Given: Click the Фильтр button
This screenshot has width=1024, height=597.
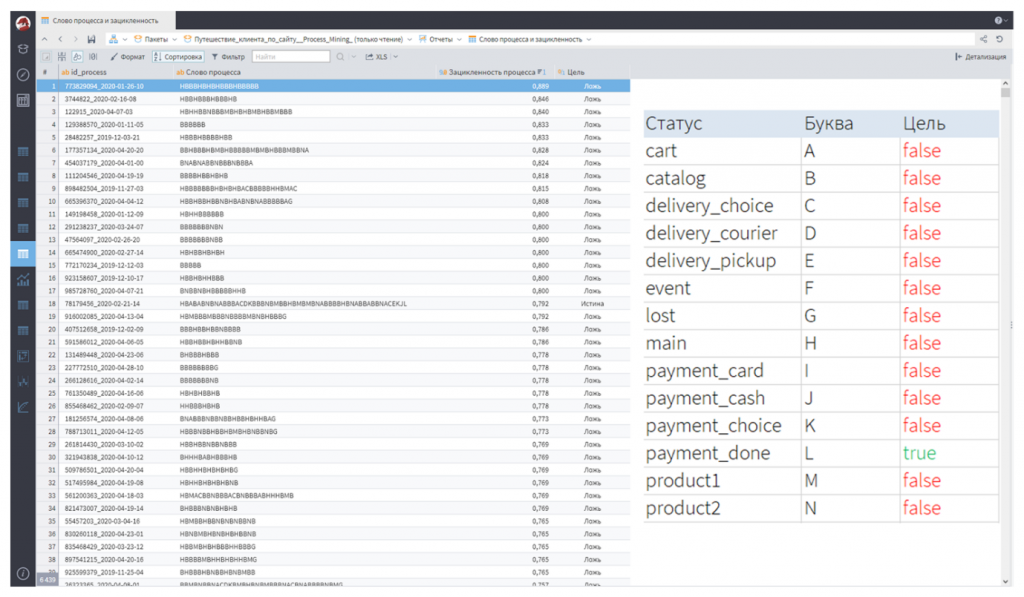Looking at the screenshot, I should pyautogui.click(x=228, y=57).
